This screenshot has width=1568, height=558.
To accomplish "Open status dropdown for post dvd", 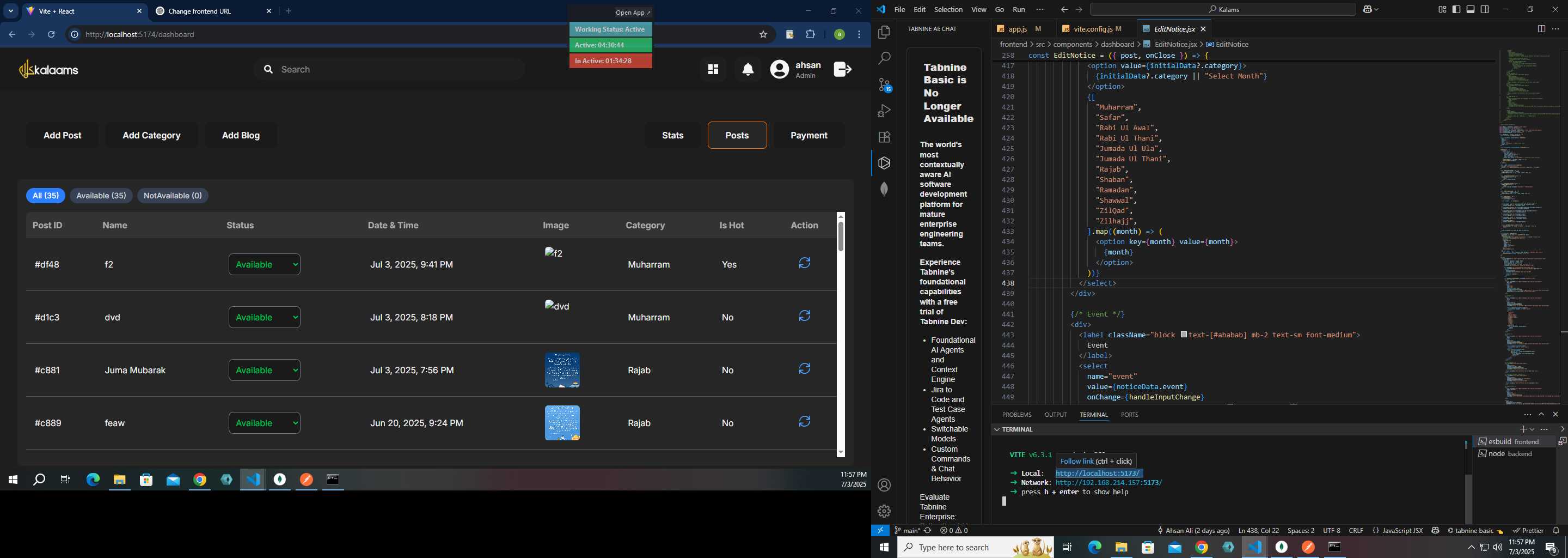I will coord(265,317).
